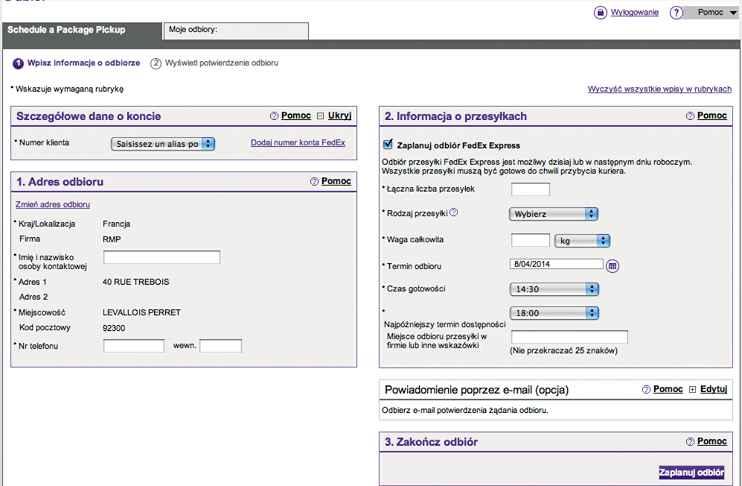This screenshot has height=486, width=742.
Task: Click Pomoc link in Zakończ odbiór section
Action: click(712, 442)
